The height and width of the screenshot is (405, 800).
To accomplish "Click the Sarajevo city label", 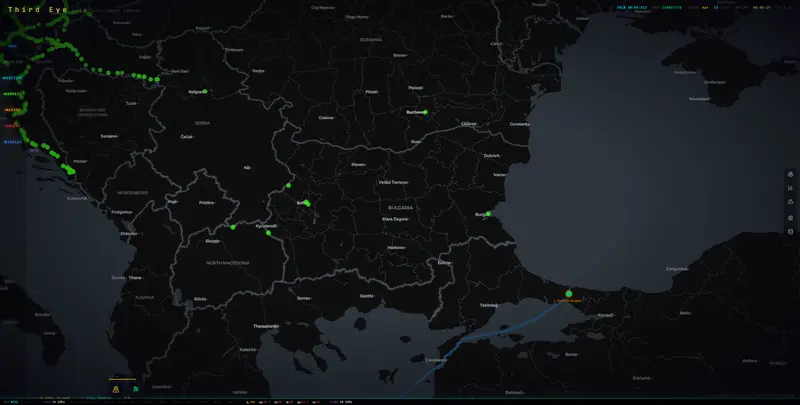I will click(109, 136).
